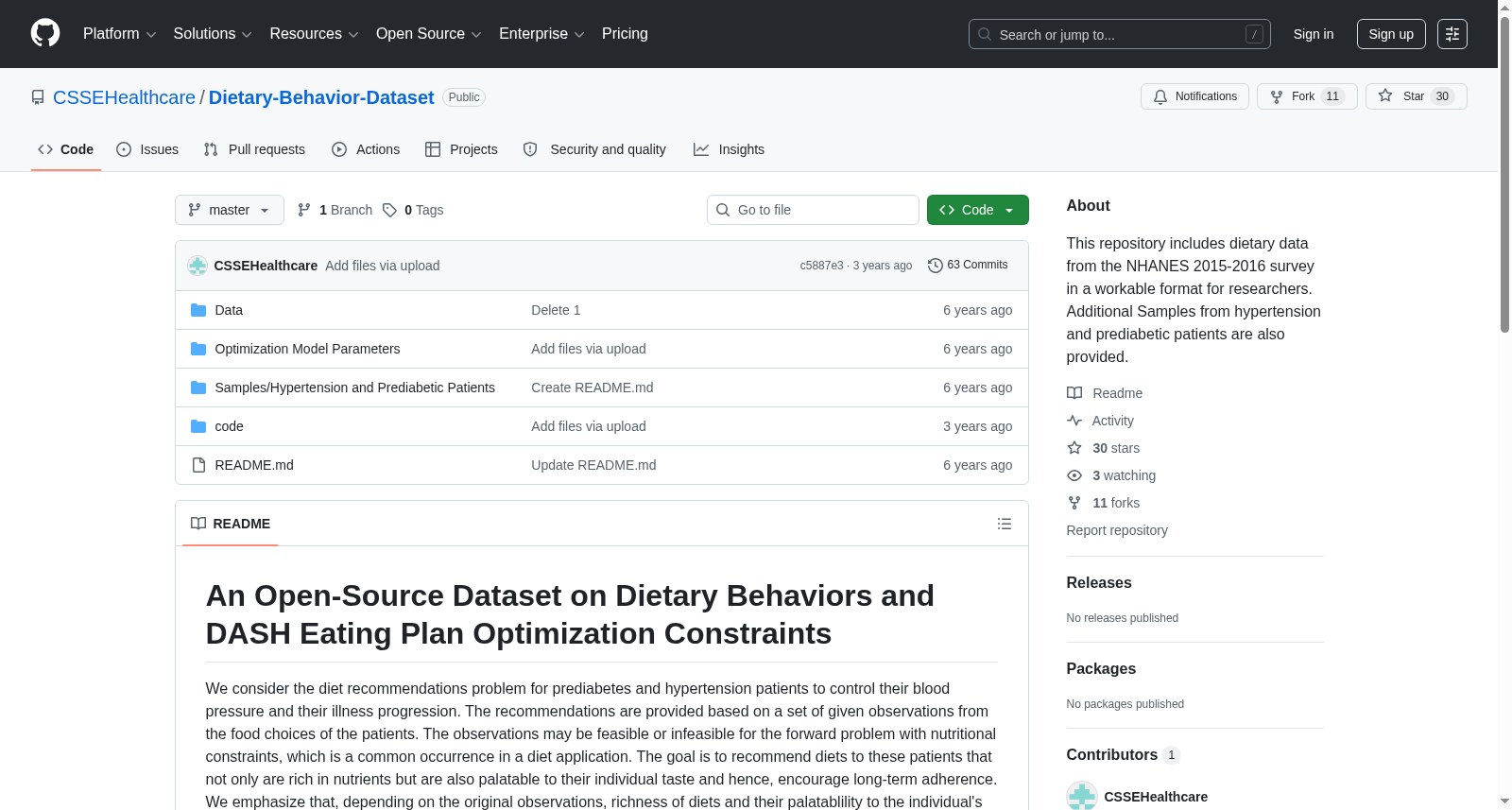
Task: Open the Data folder
Action: pos(229,310)
